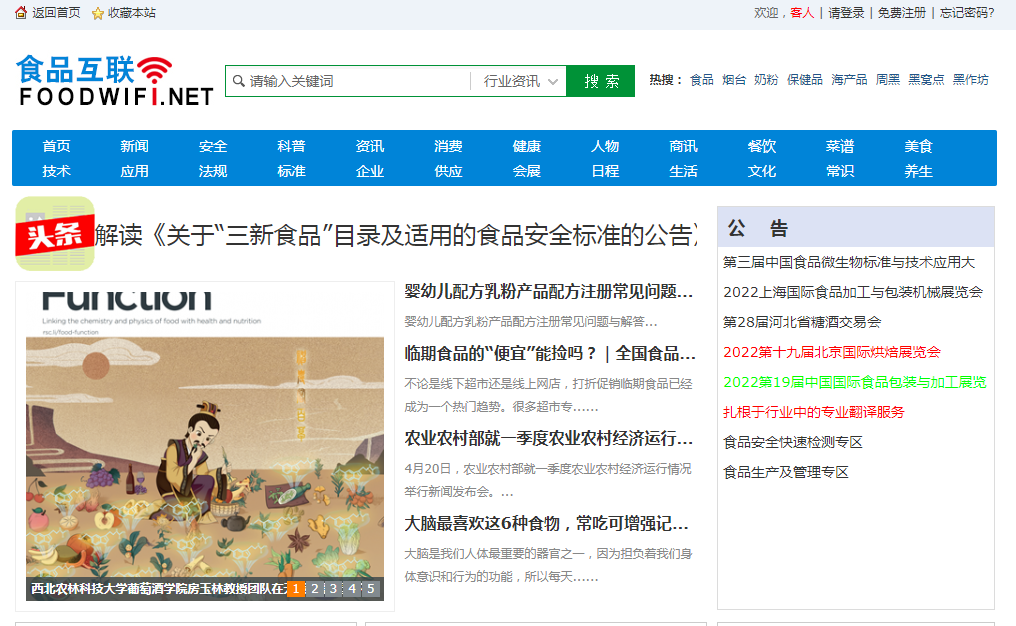Open red notice 2022第十九届北京国际烘焙展览会
Screen dimensions: 1016x626
pyautogui.click(x=831, y=352)
